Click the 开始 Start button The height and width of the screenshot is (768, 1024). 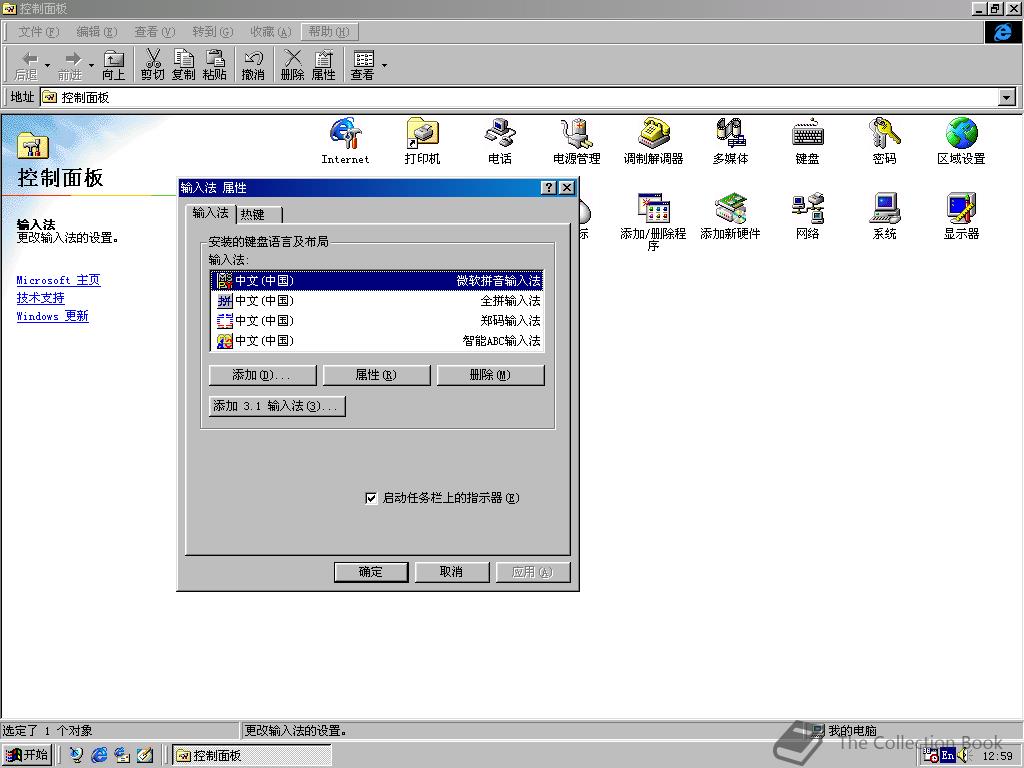pos(27,755)
